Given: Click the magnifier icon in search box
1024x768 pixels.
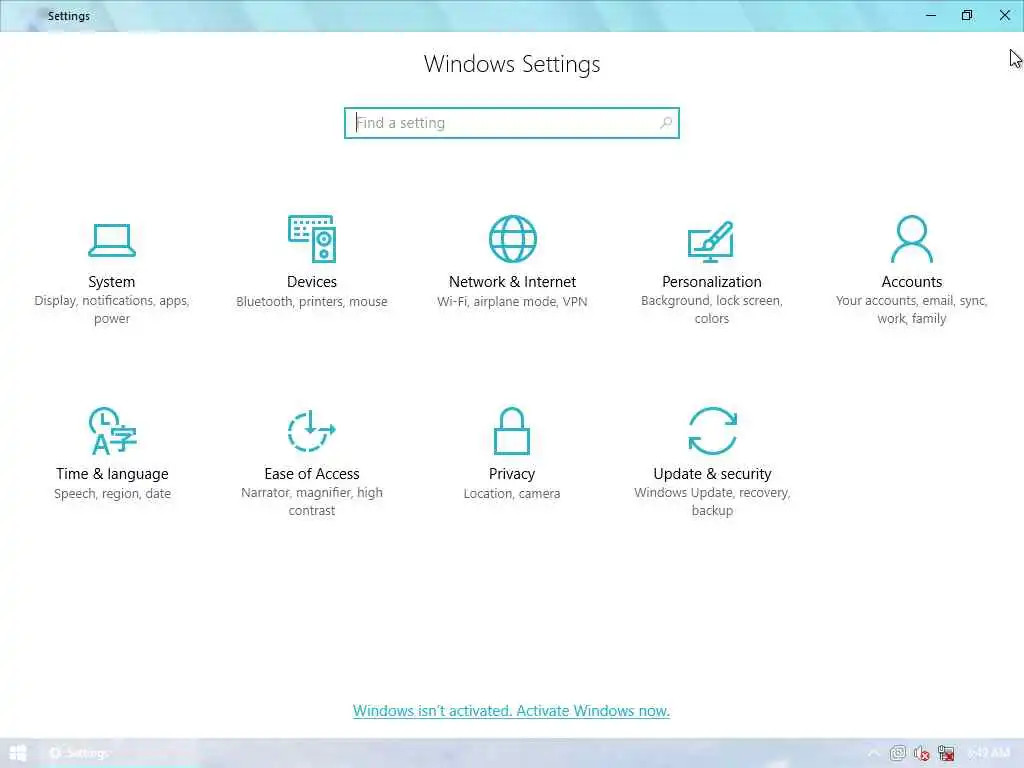Looking at the screenshot, I should (x=666, y=123).
